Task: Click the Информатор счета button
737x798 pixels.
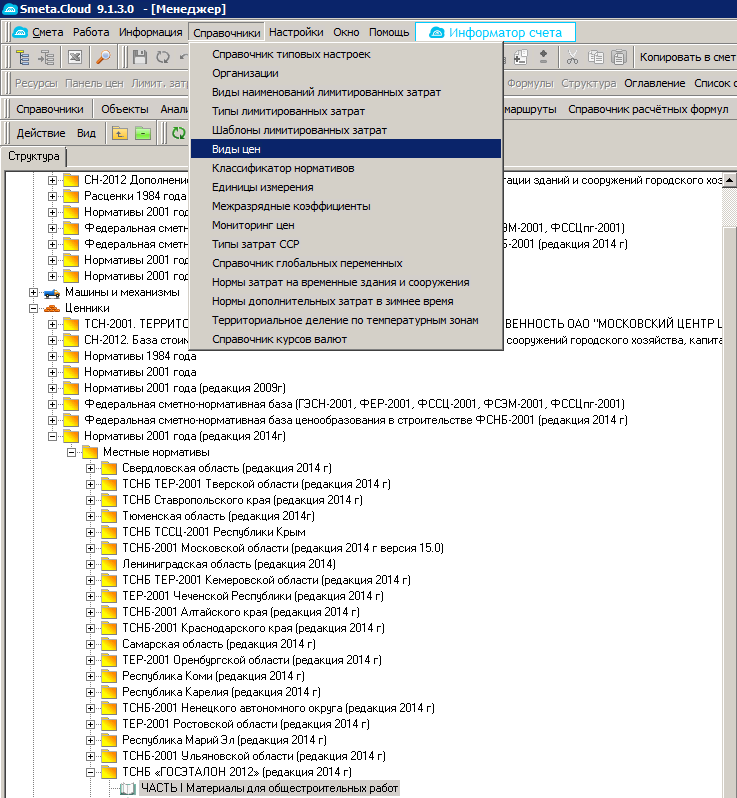Action: click(x=496, y=33)
